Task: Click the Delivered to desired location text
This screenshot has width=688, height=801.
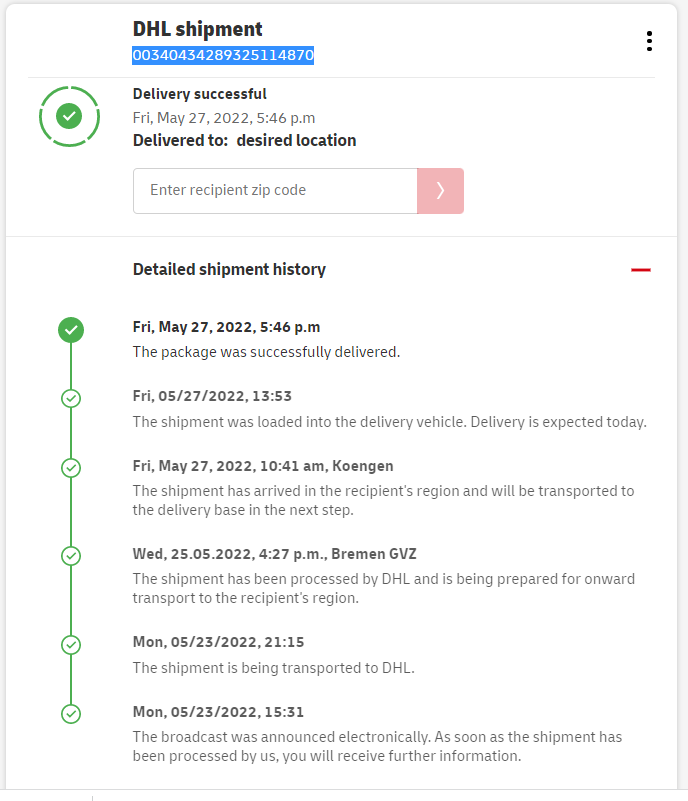Action: pyautogui.click(x=244, y=141)
